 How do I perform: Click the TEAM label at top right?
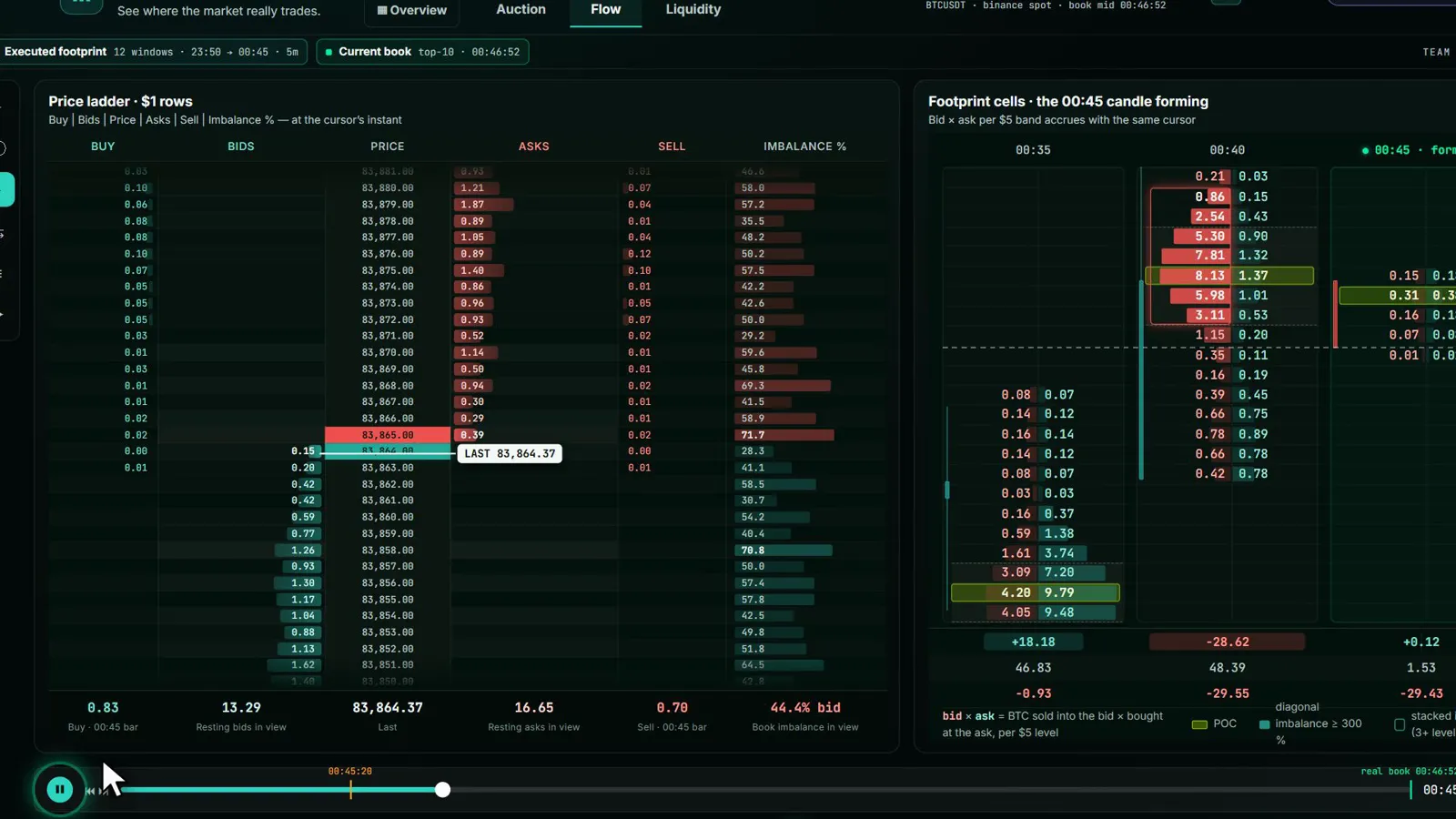[1436, 52]
